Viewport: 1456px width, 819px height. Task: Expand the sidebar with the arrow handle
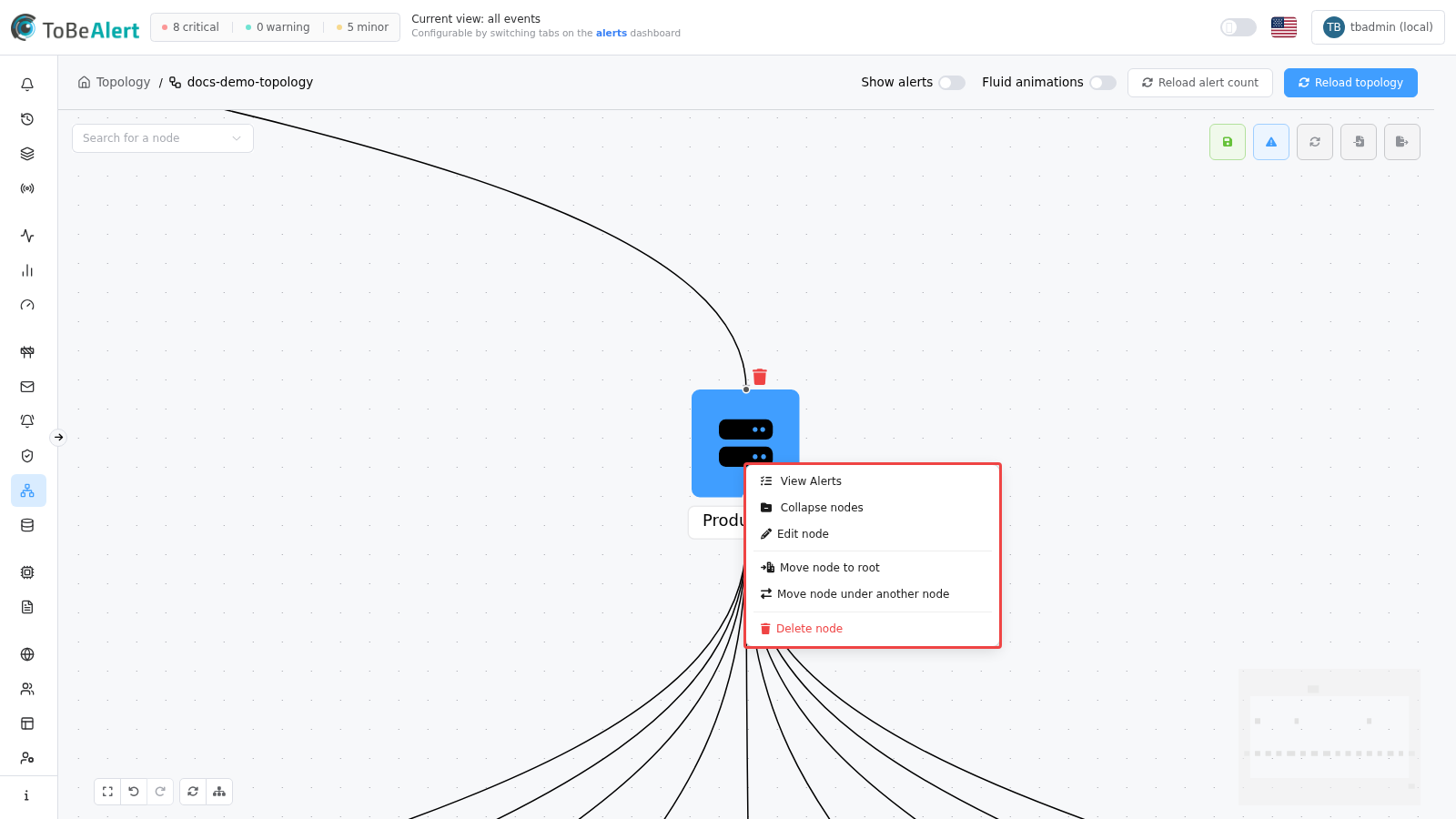[58, 438]
